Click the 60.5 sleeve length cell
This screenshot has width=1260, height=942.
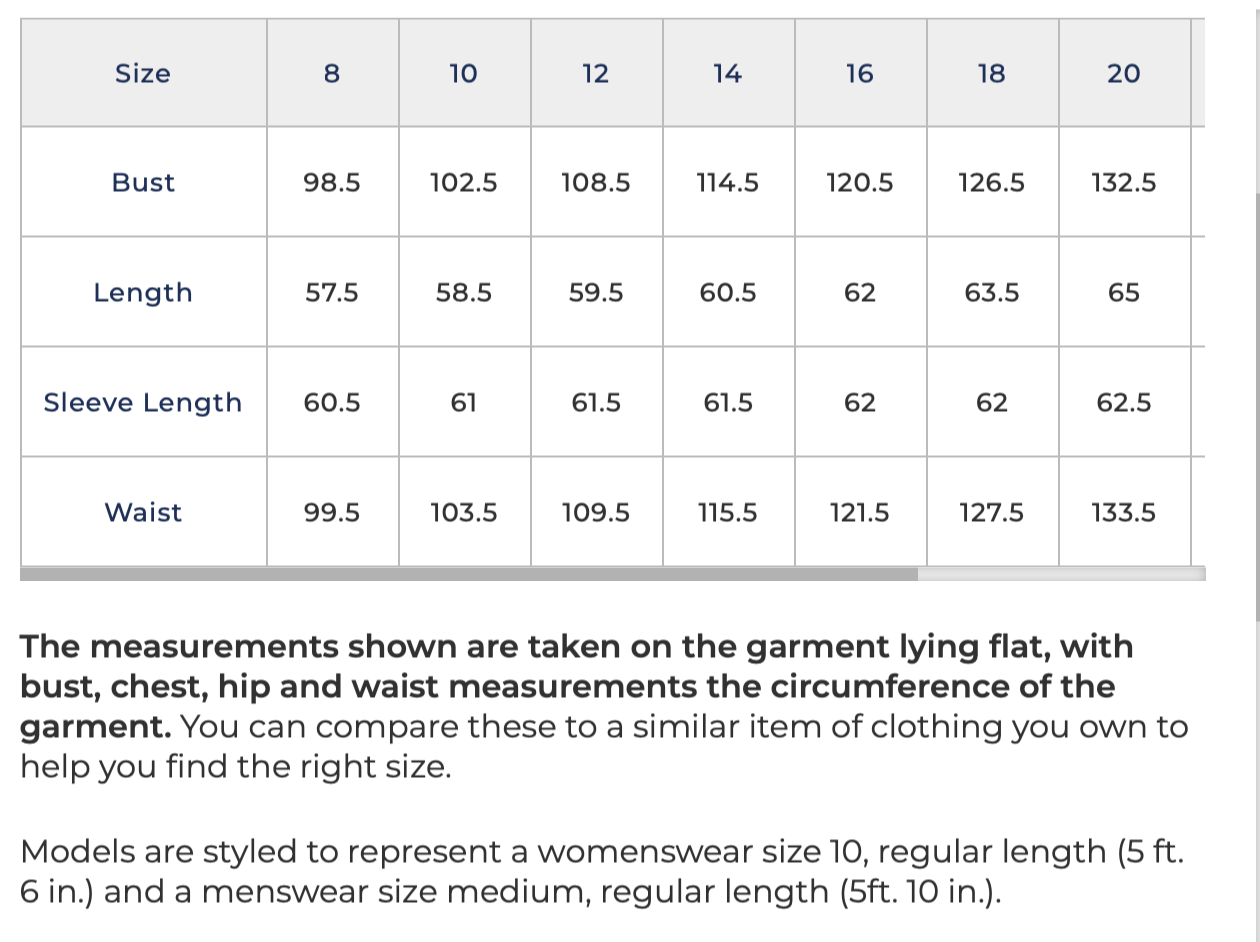pos(332,402)
